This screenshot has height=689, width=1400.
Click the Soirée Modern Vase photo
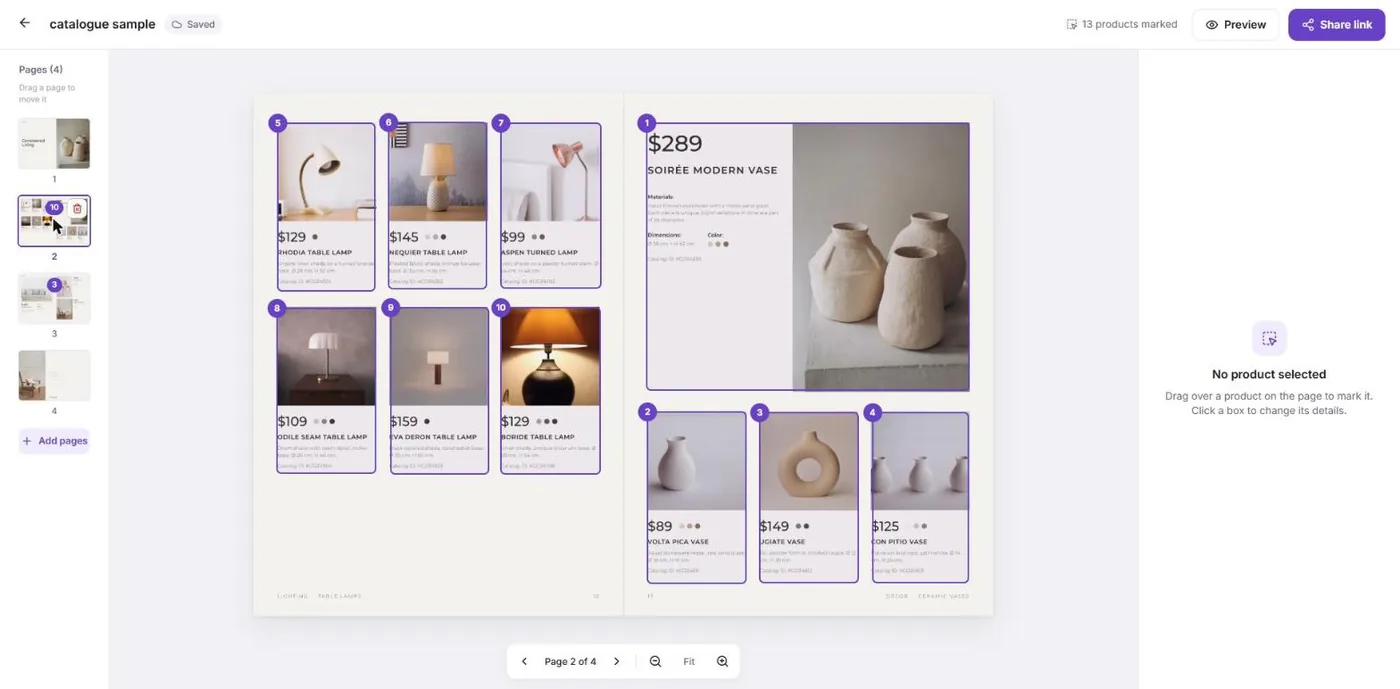pyautogui.click(x=880, y=257)
